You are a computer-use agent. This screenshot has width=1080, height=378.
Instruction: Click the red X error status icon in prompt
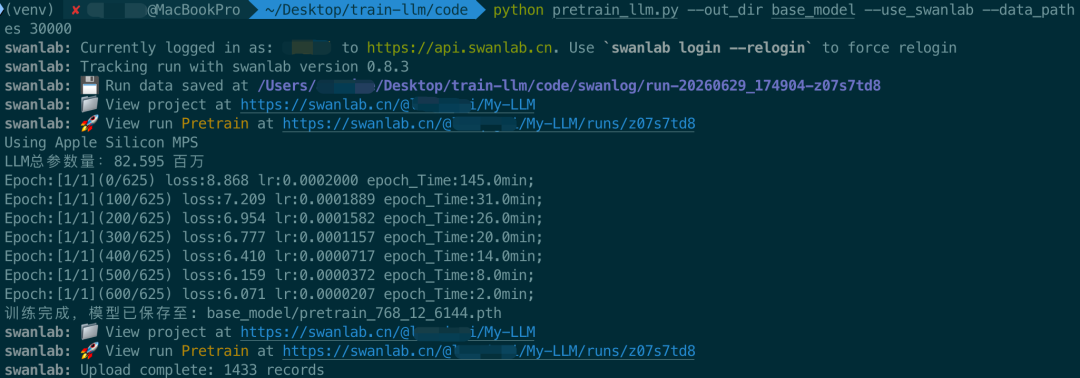coord(75,11)
